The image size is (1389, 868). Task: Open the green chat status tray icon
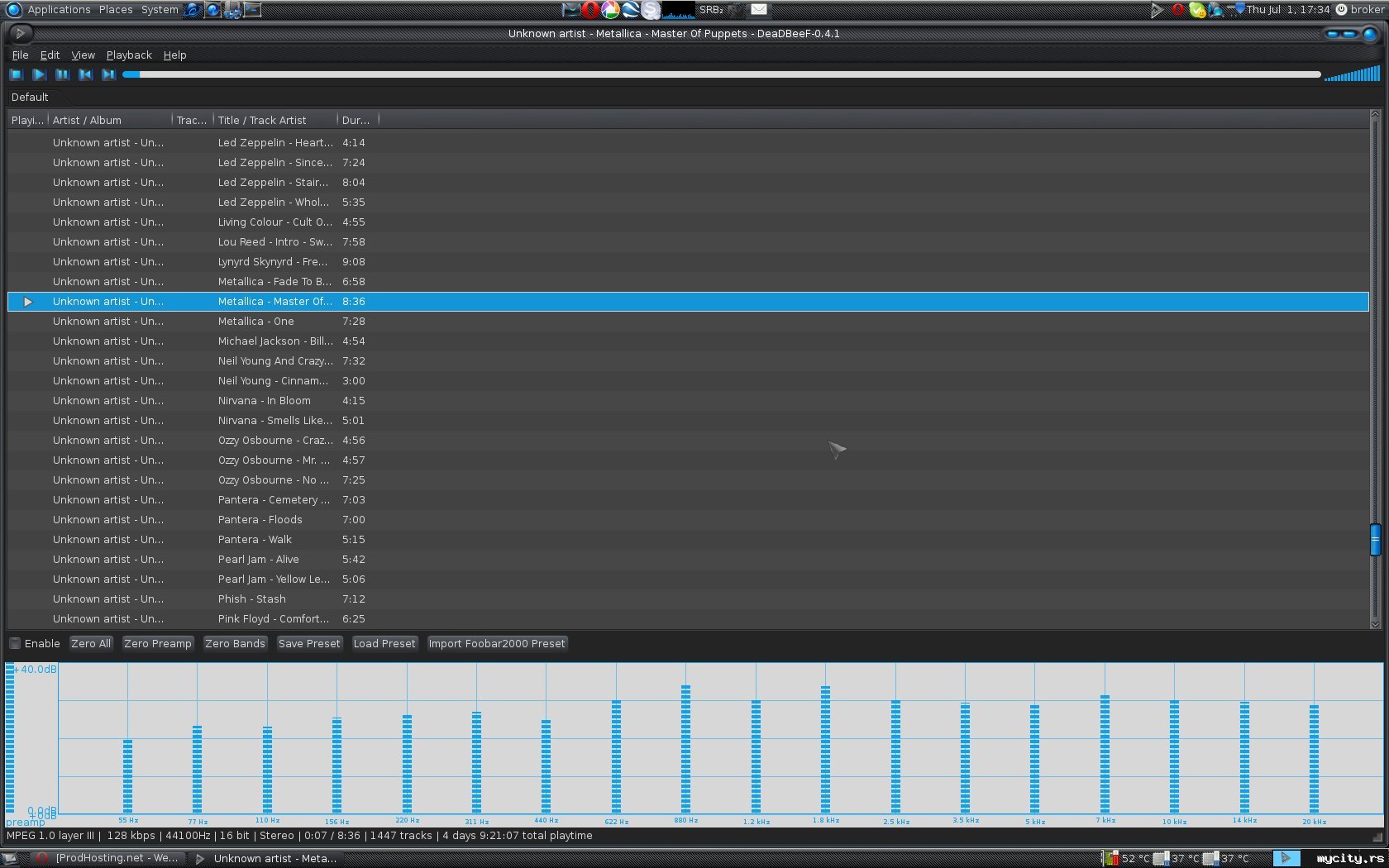point(1197,10)
